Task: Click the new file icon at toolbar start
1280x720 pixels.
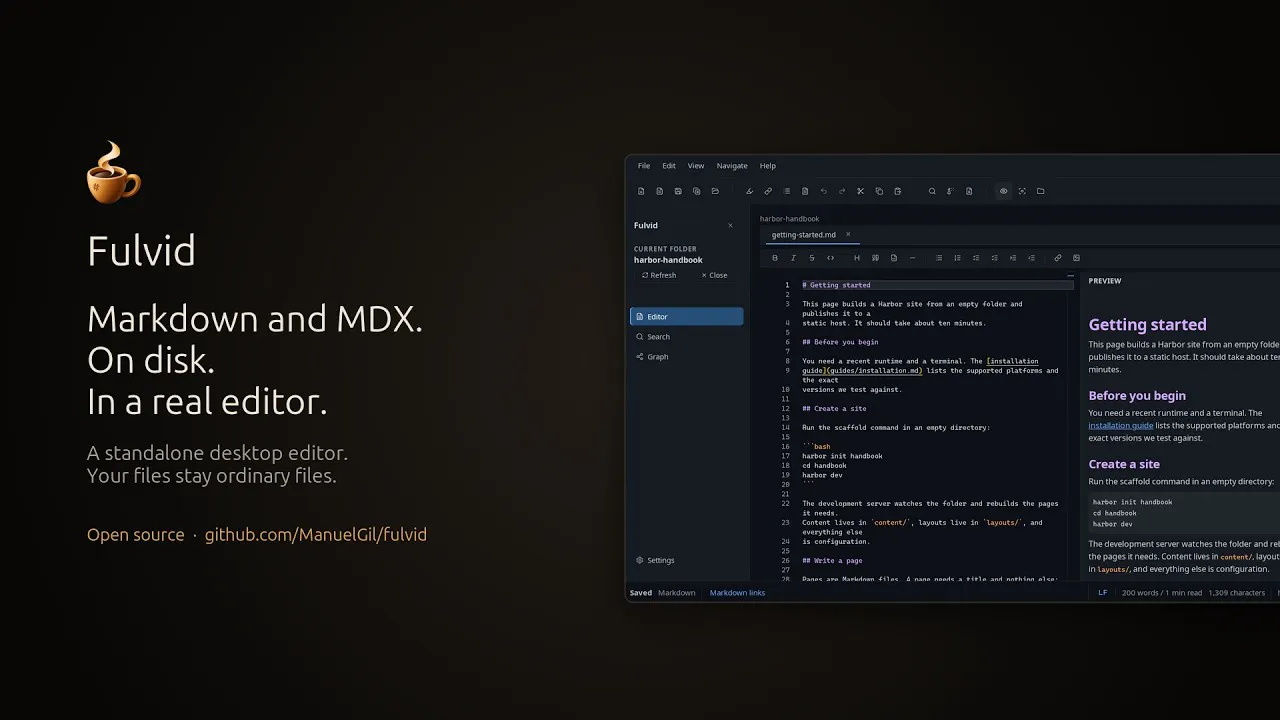Action: [x=641, y=191]
